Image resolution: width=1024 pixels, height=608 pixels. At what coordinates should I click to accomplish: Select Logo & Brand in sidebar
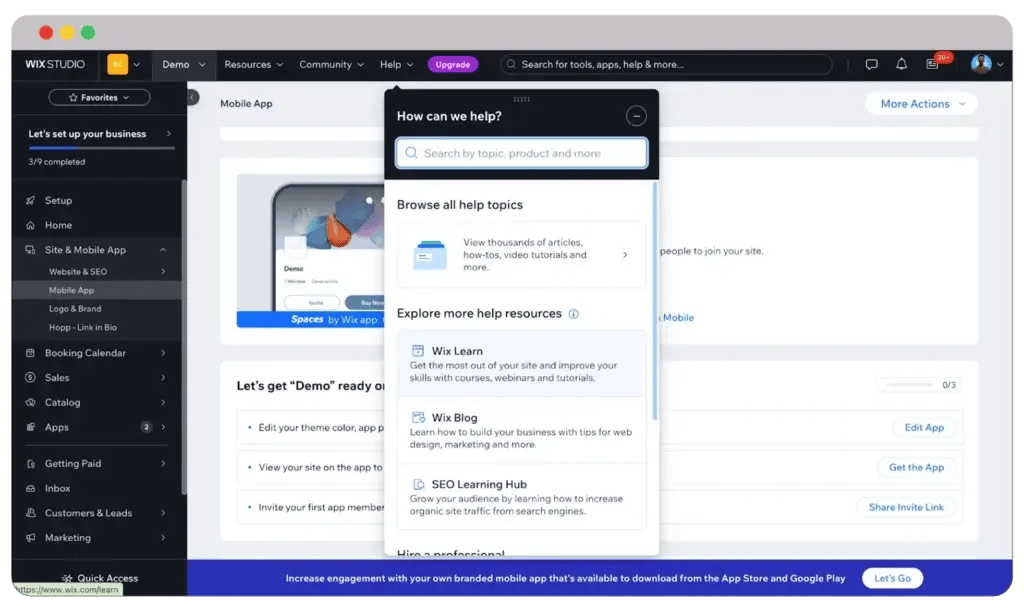click(75, 309)
